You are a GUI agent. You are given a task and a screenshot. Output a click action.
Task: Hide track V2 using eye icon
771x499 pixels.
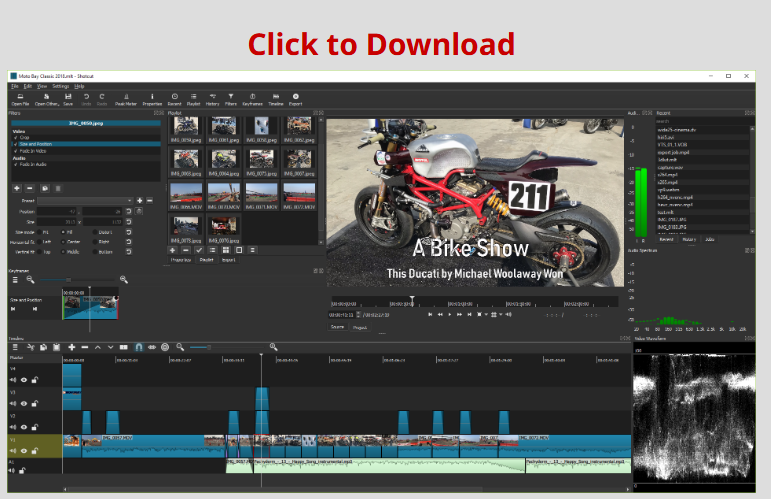24,427
